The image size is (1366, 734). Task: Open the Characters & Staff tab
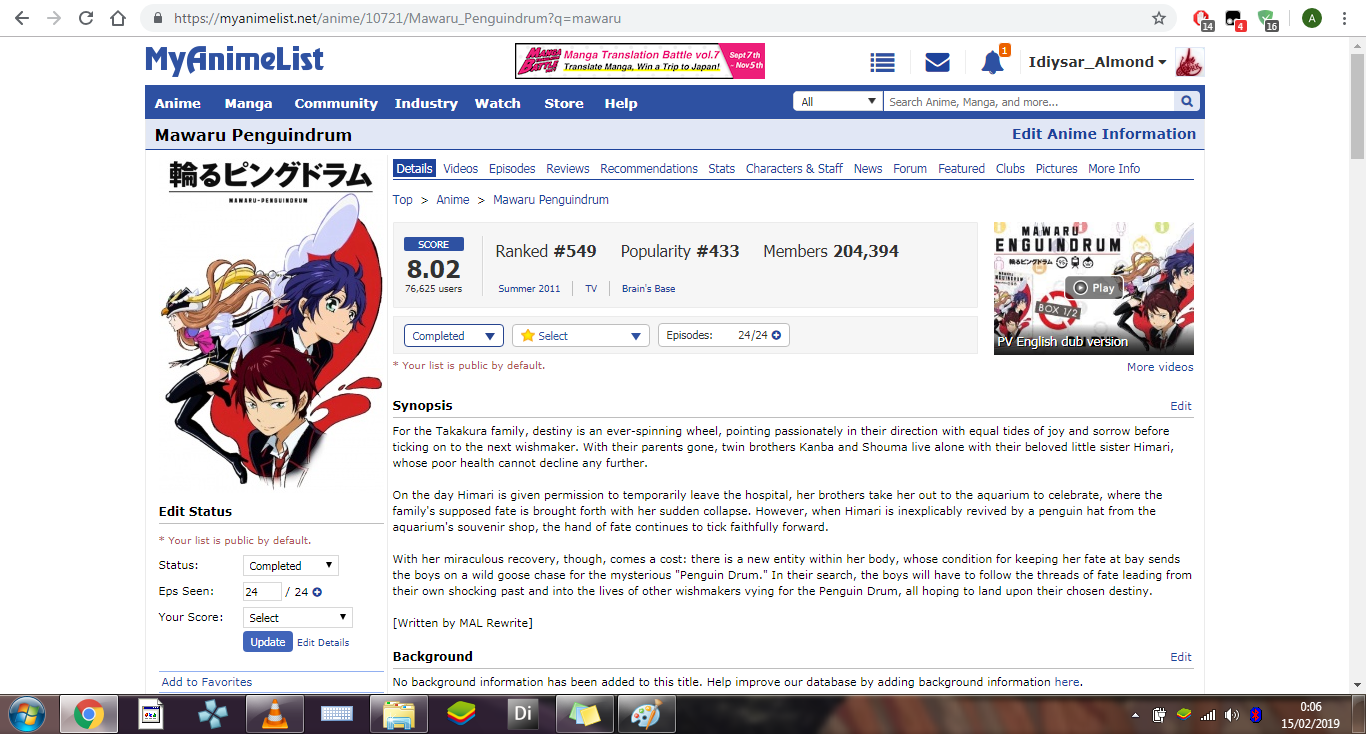(794, 168)
